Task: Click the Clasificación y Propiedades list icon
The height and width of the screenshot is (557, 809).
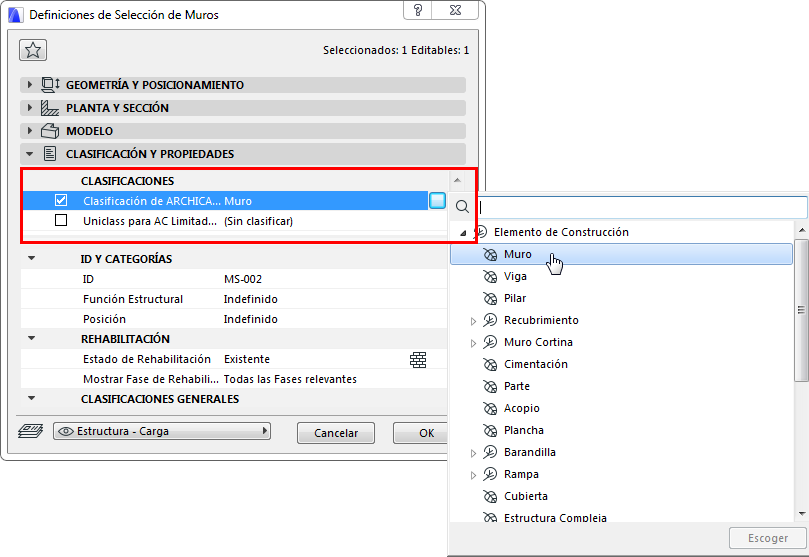Action: (50, 154)
